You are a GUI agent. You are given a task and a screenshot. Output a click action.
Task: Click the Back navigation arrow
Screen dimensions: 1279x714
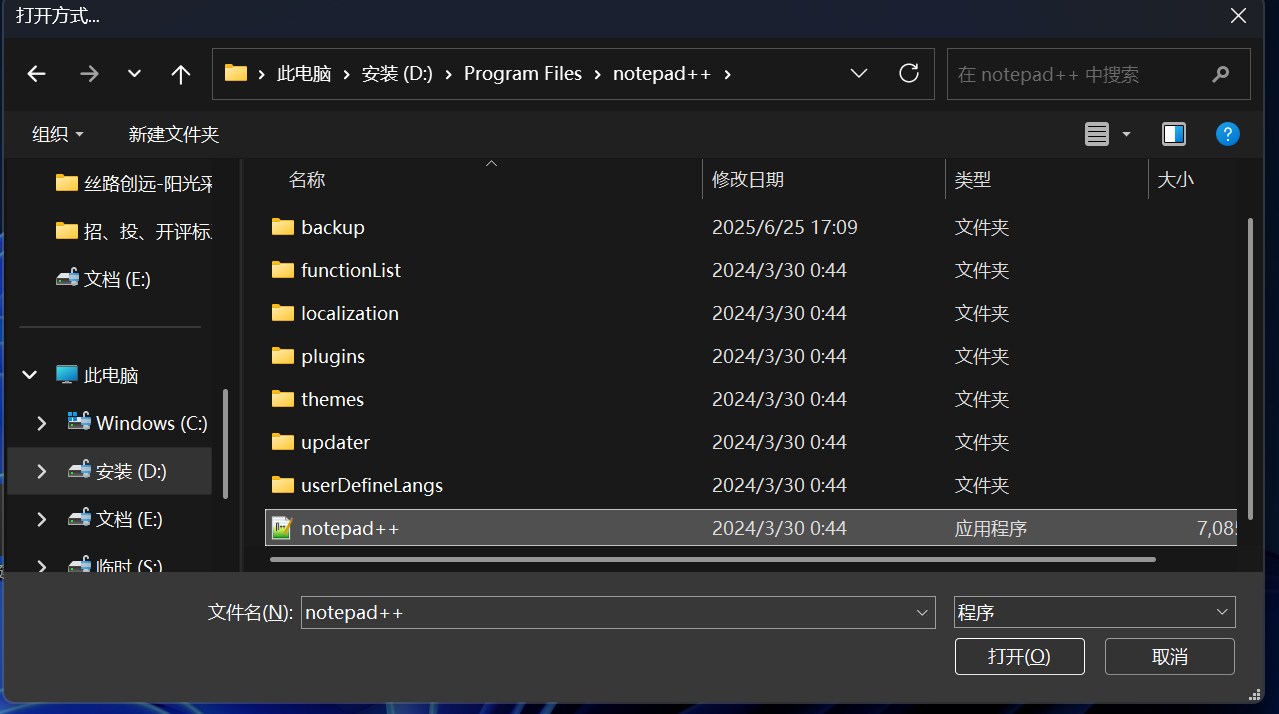37,74
